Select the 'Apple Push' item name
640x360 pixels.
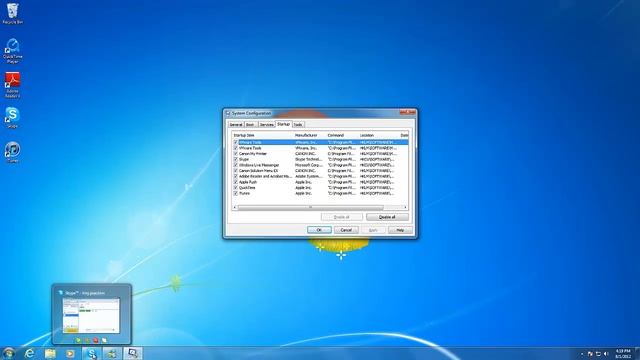(248, 182)
